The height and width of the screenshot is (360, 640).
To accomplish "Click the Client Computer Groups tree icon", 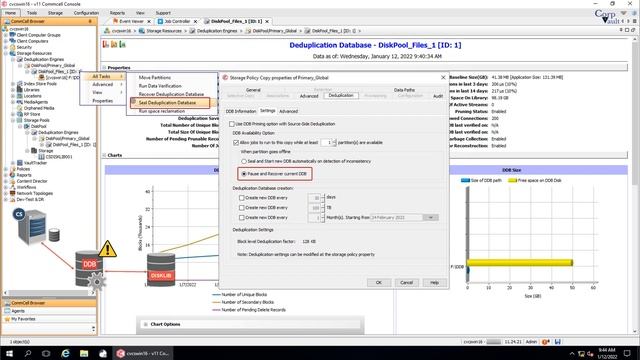I will point(13,35).
